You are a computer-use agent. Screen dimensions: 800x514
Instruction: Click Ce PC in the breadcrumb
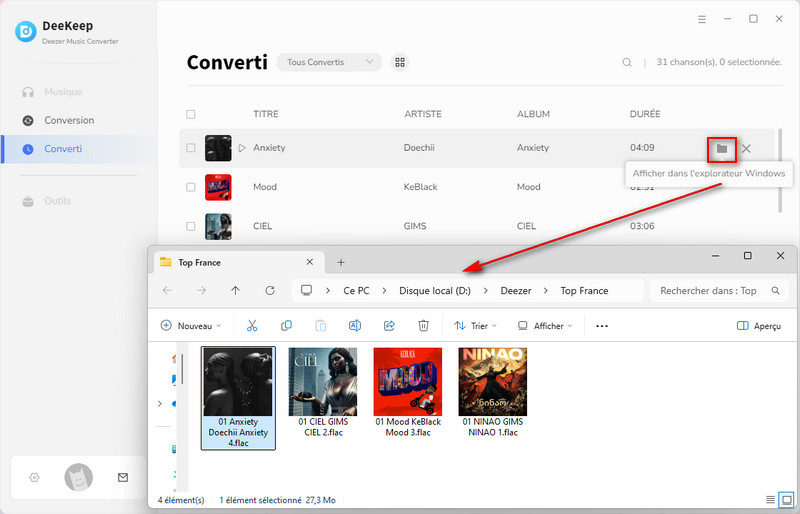[356, 291]
